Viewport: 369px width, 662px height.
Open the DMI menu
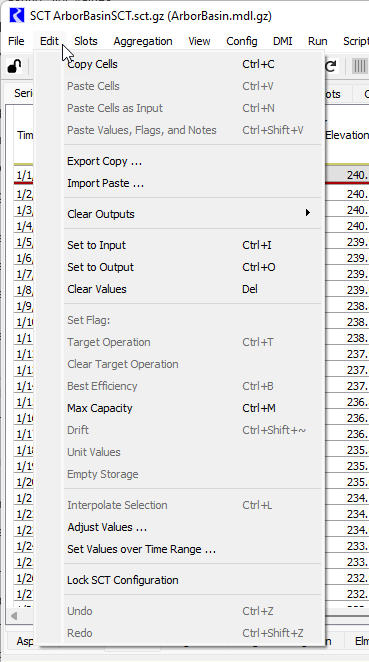pos(282,41)
